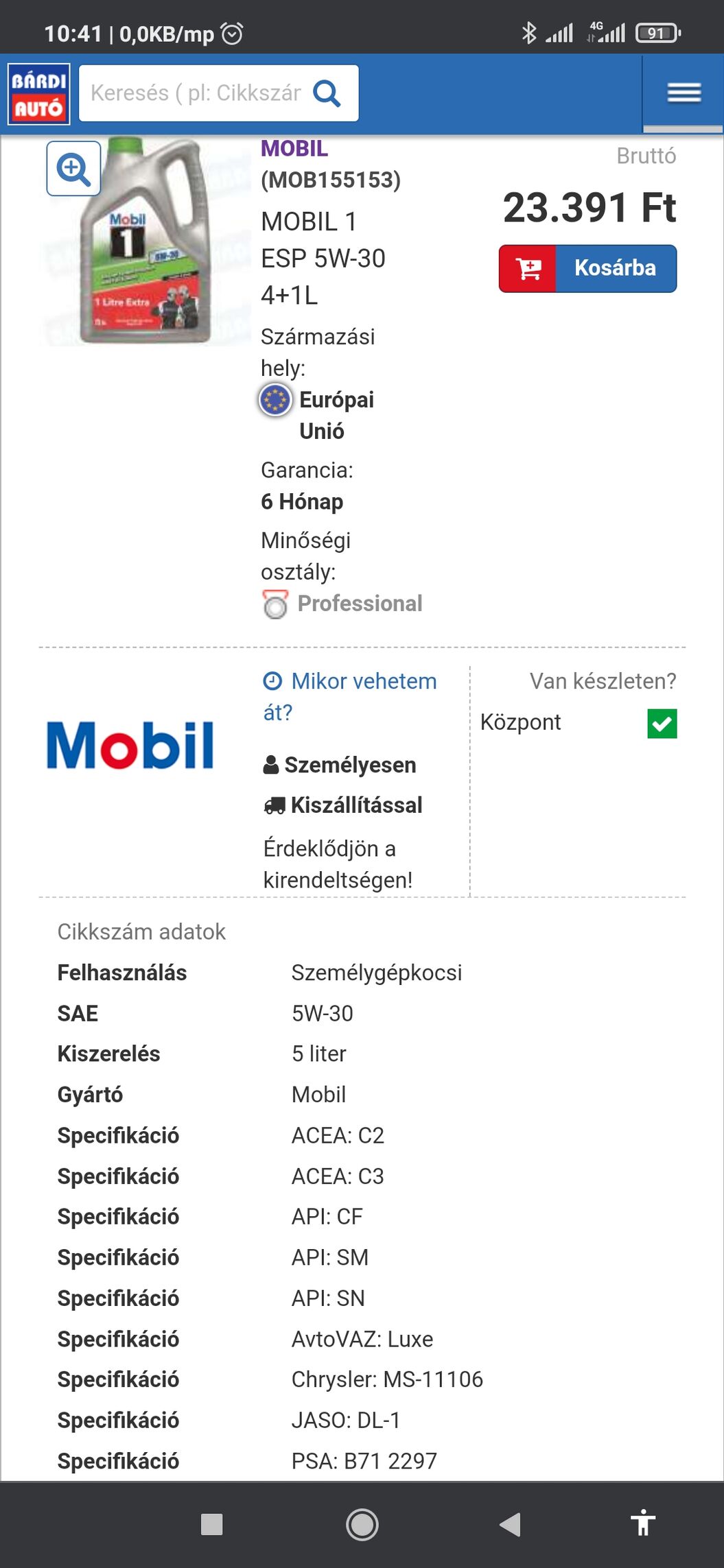Tap the green Központ stock checkmark
The height and width of the screenshot is (1568, 724).
pyautogui.click(x=662, y=724)
